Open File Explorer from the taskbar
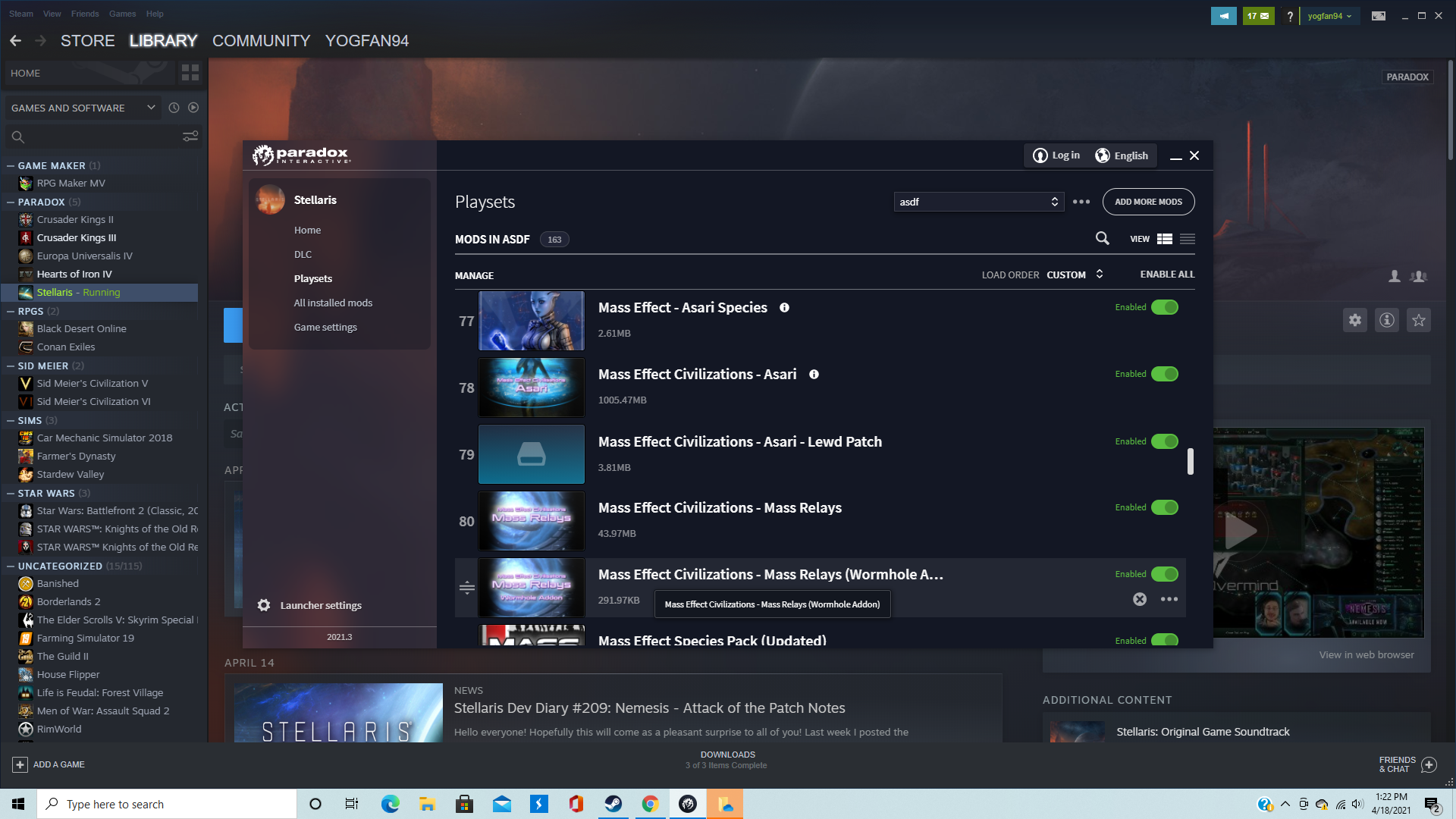1456x819 pixels. coord(427,804)
